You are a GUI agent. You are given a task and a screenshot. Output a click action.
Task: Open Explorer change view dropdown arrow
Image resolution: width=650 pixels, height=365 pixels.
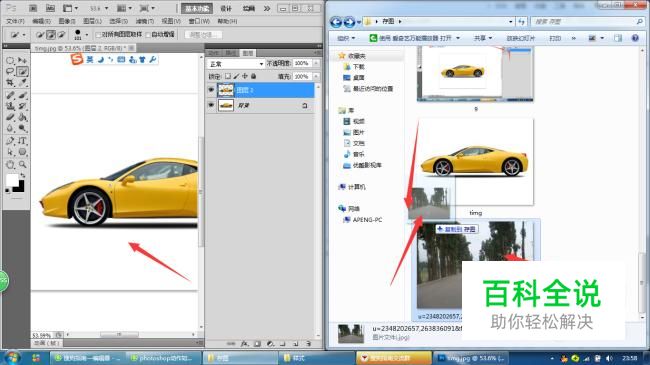(602, 38)
